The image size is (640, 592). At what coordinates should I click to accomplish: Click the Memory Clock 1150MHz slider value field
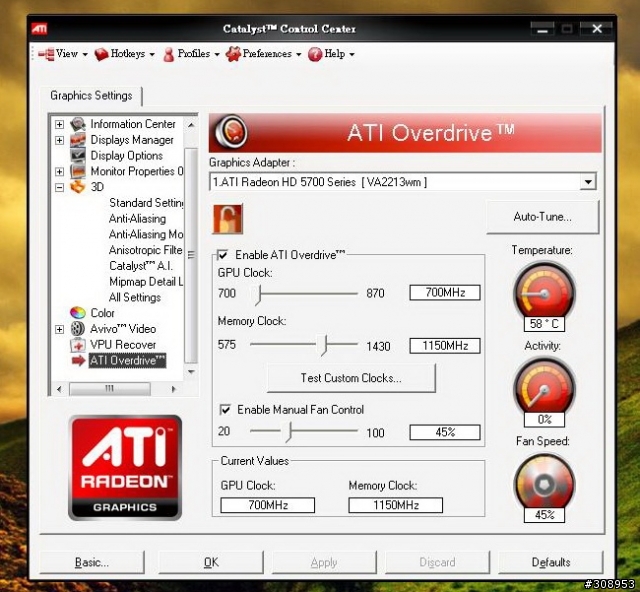click(445, 346)
